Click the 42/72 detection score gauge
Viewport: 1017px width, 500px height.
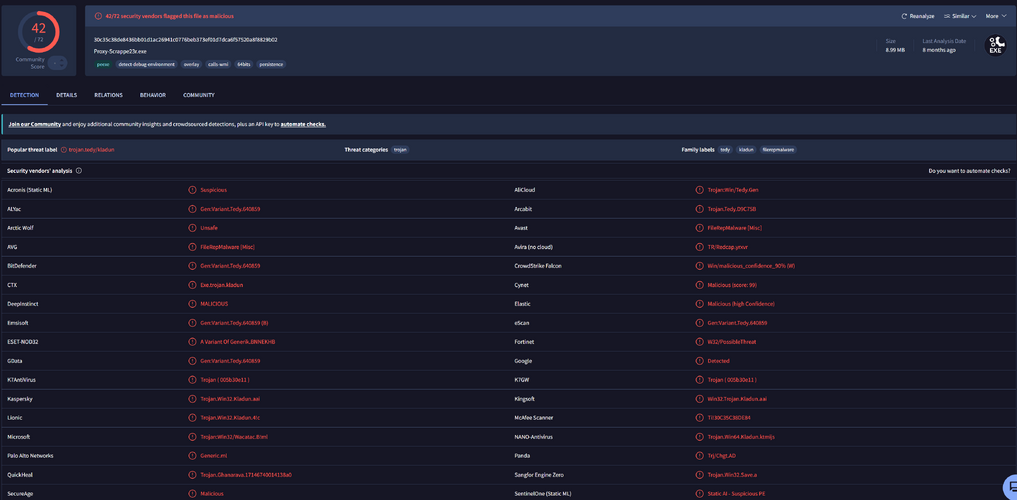pyautogui.click(x=39, y=31)
